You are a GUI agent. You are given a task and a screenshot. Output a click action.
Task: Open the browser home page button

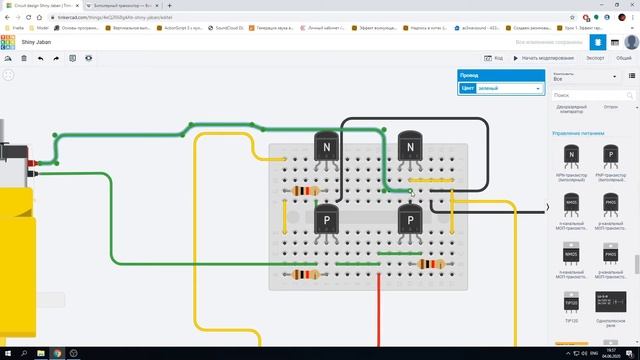click(x=39, y=18)
